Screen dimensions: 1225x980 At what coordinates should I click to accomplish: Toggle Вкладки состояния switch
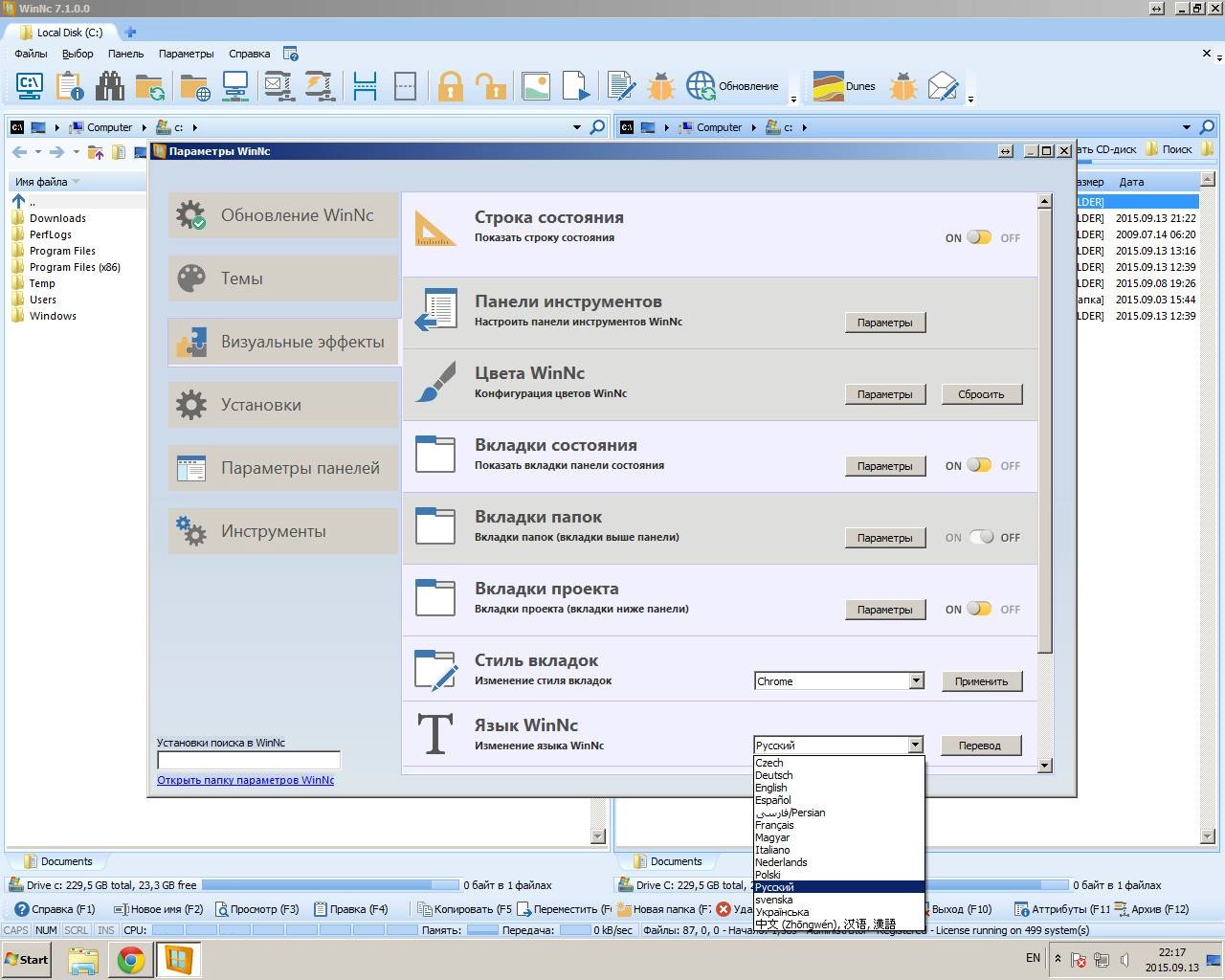point(979,465)
